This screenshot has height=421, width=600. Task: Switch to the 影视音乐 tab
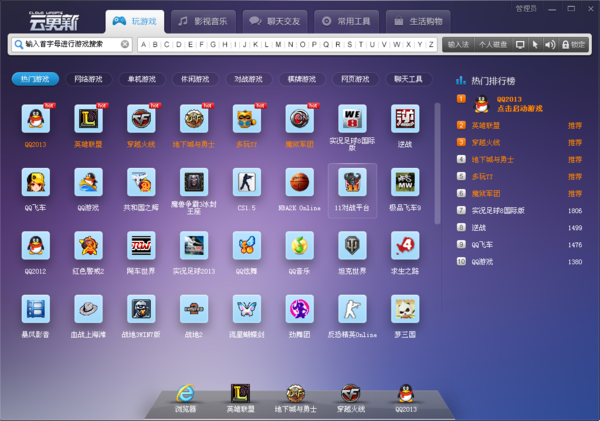point(203,21)
